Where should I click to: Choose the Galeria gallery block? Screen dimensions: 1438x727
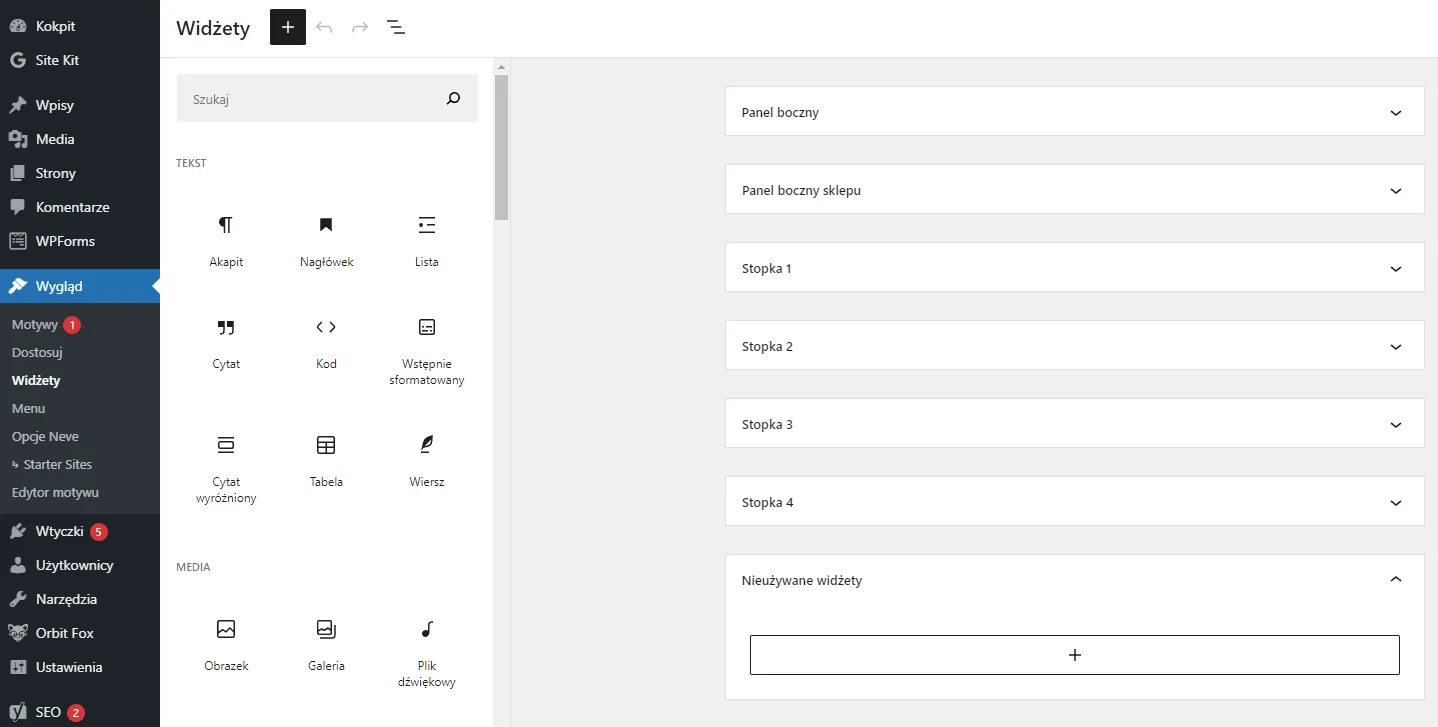click(326, 630)
